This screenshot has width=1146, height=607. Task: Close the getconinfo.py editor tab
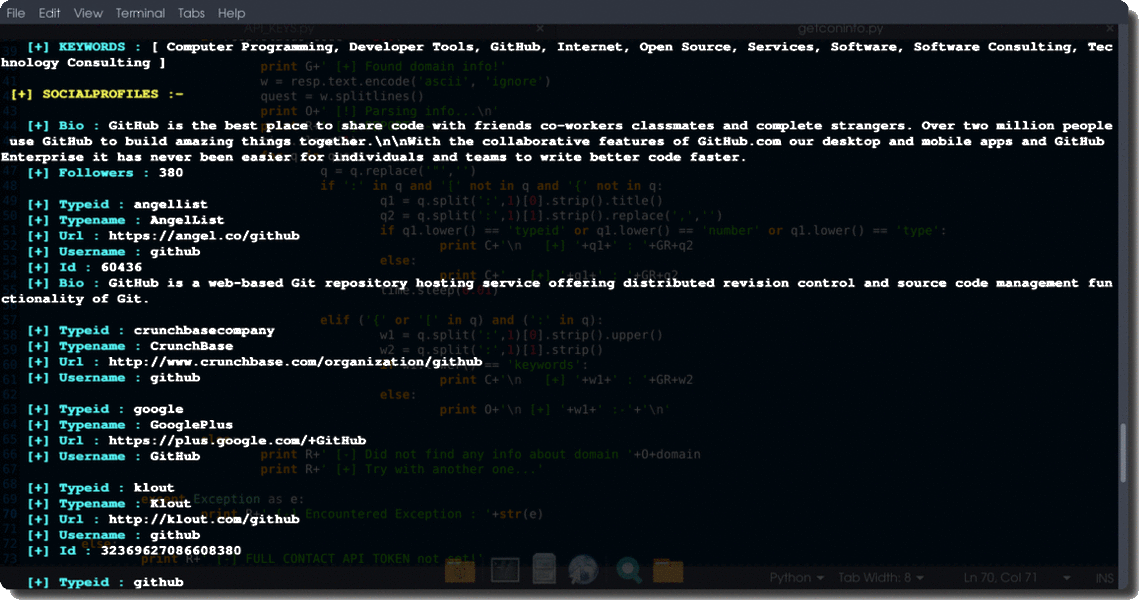[x=1110, y=28]
